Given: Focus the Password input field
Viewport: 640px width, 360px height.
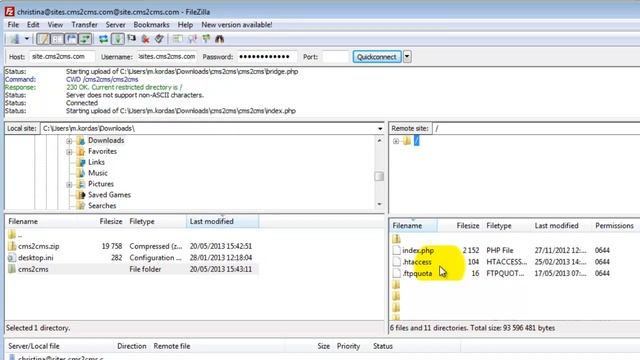Looking at the screenshot, I should click(267, 57).
